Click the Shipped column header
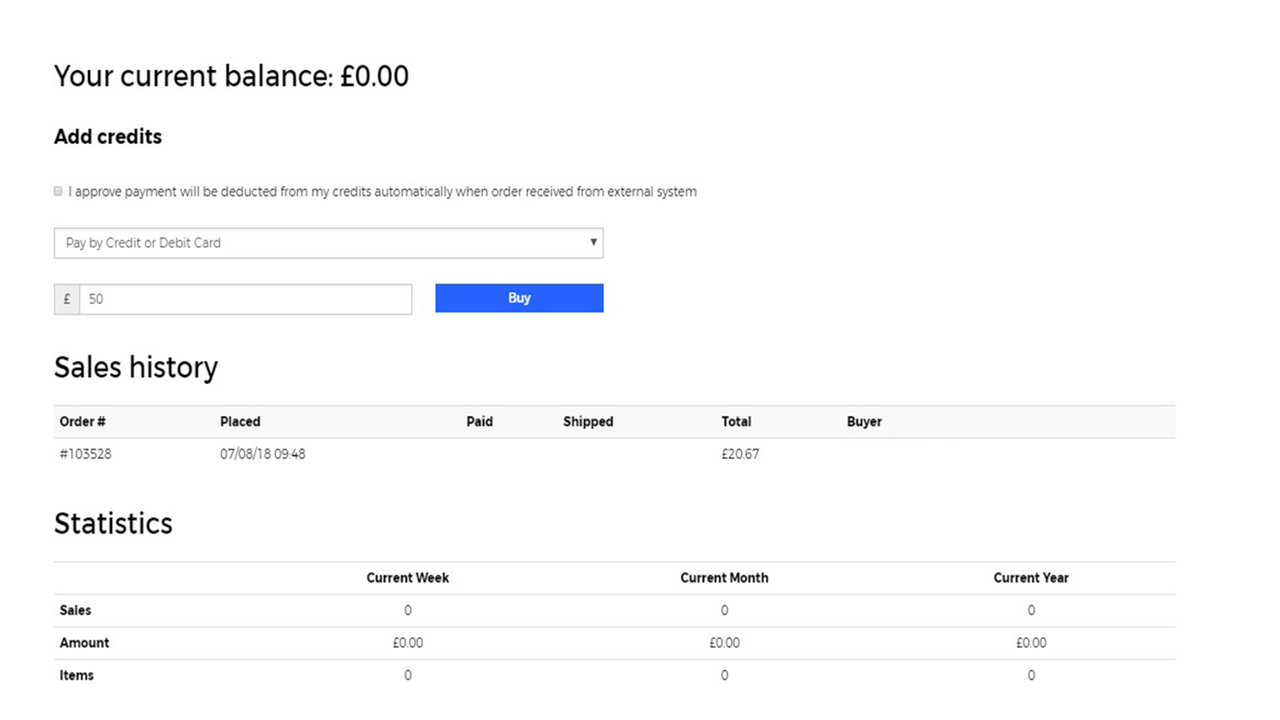The height and width of the screenshot is (720, 1280). (587, 421)
